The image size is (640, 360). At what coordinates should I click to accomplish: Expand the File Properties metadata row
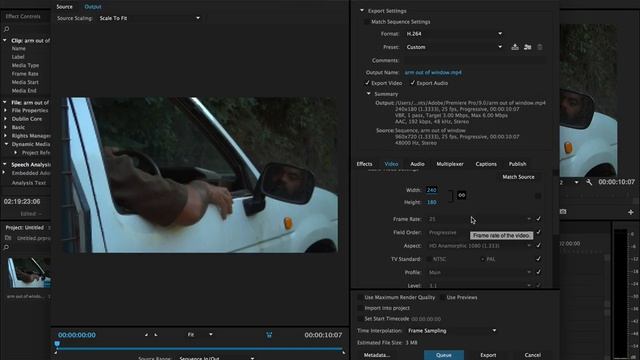[x=5, y=111]
